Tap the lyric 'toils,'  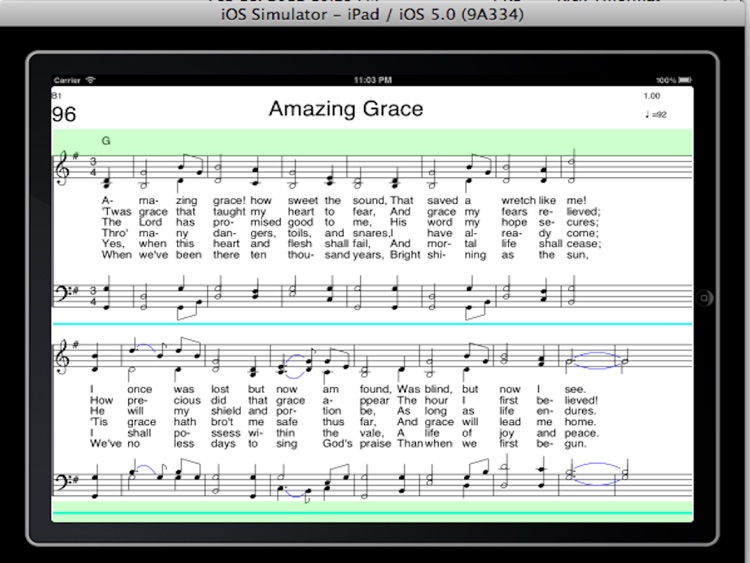click(299, 233)
